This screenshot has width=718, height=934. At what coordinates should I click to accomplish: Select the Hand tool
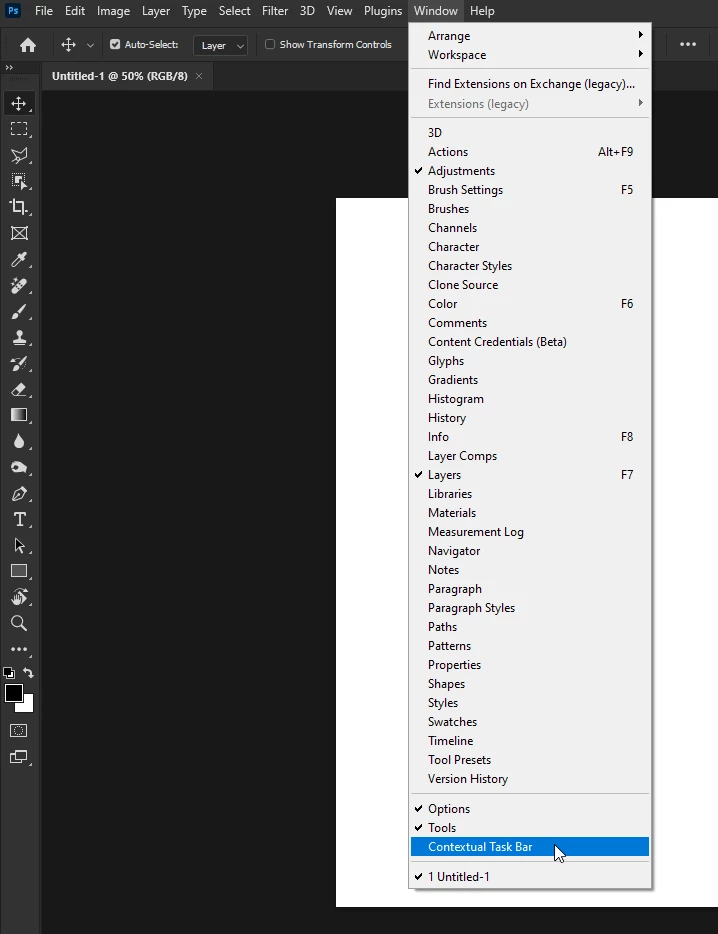tap(19, 597)
